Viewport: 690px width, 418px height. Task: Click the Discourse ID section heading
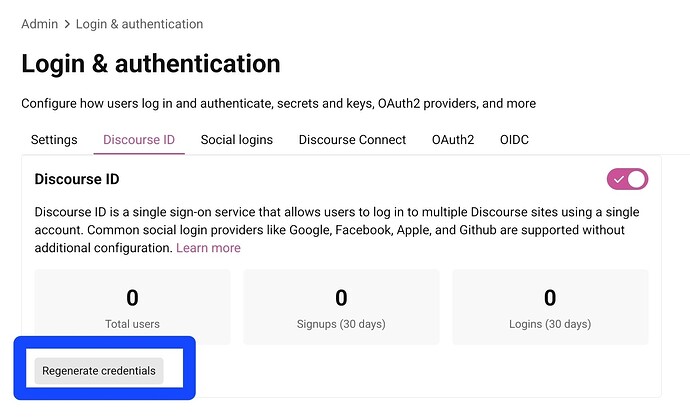coord(77,179)
